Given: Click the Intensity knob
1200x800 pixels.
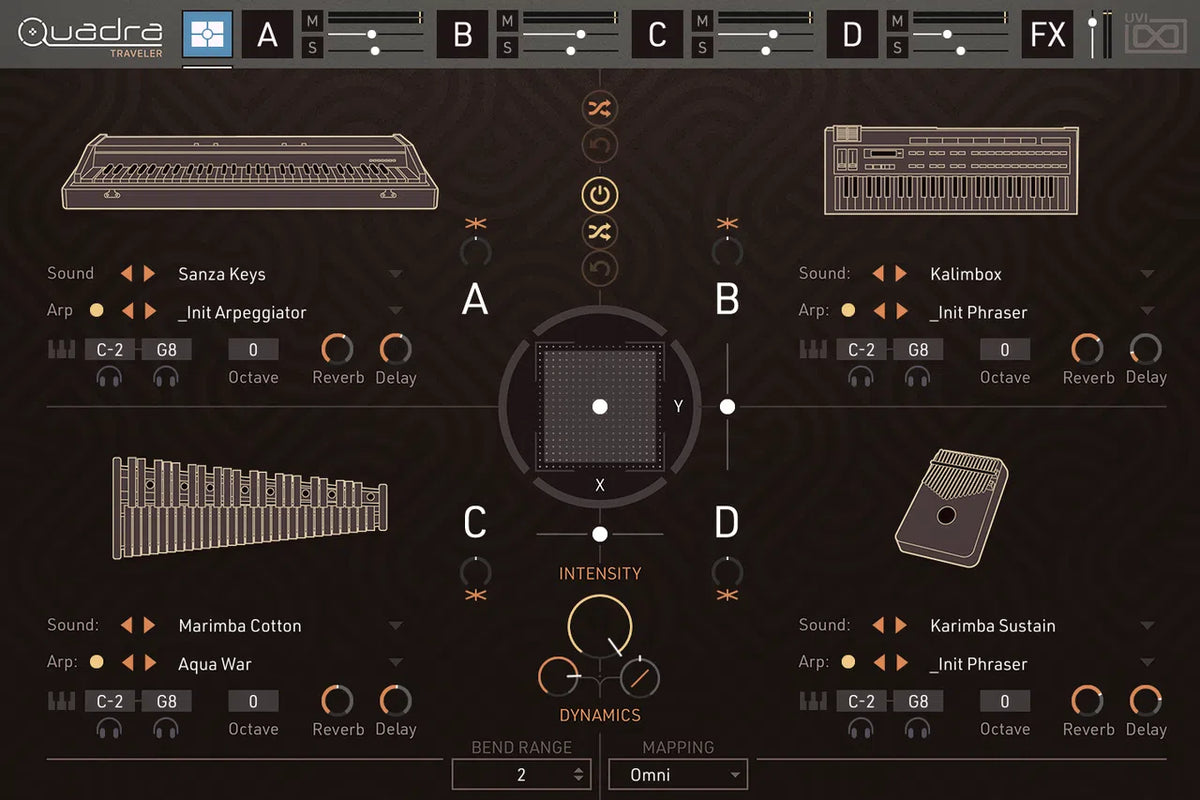Looking at the screenshot, I should (x=599, y=625).
